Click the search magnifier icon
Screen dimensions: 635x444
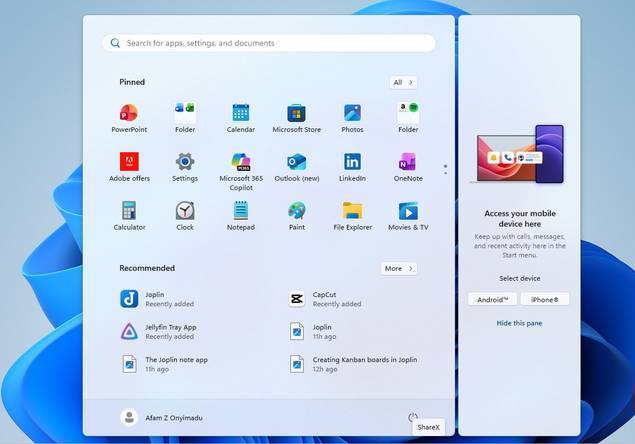(115, 43)
